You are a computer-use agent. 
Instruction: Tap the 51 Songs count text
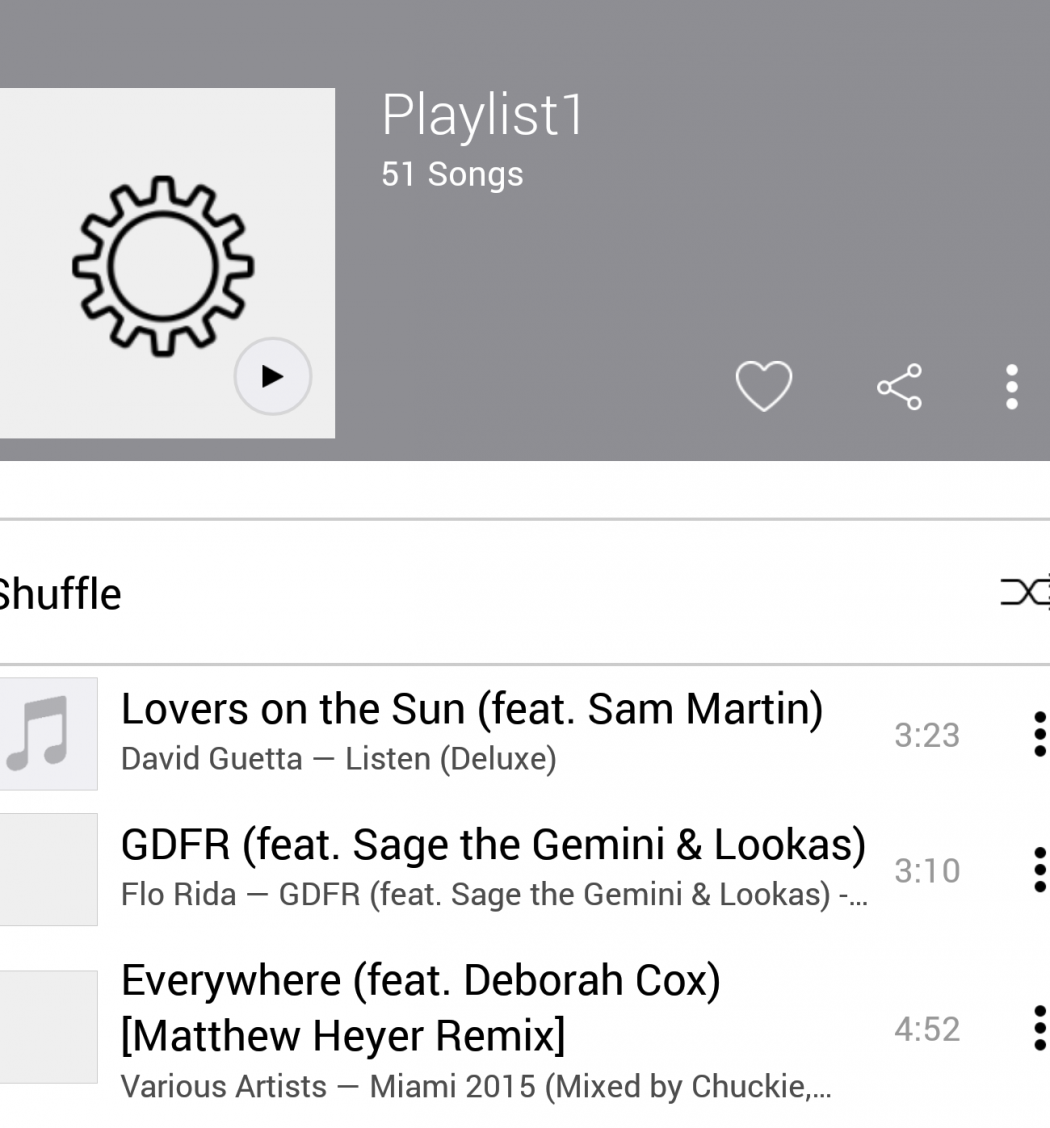452,174
